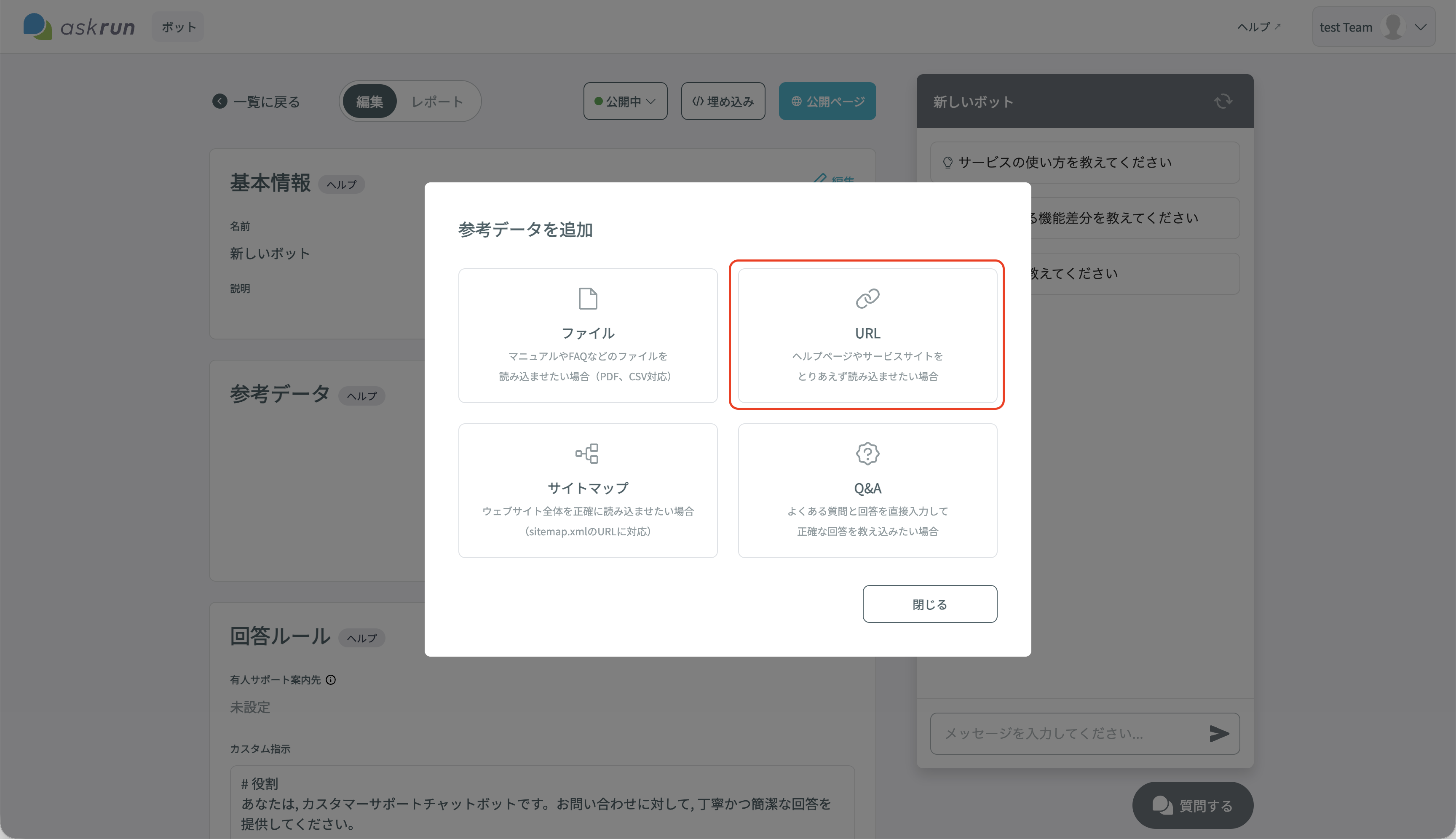Choose the サイトマップ data source card

click(x=587, y=490)
